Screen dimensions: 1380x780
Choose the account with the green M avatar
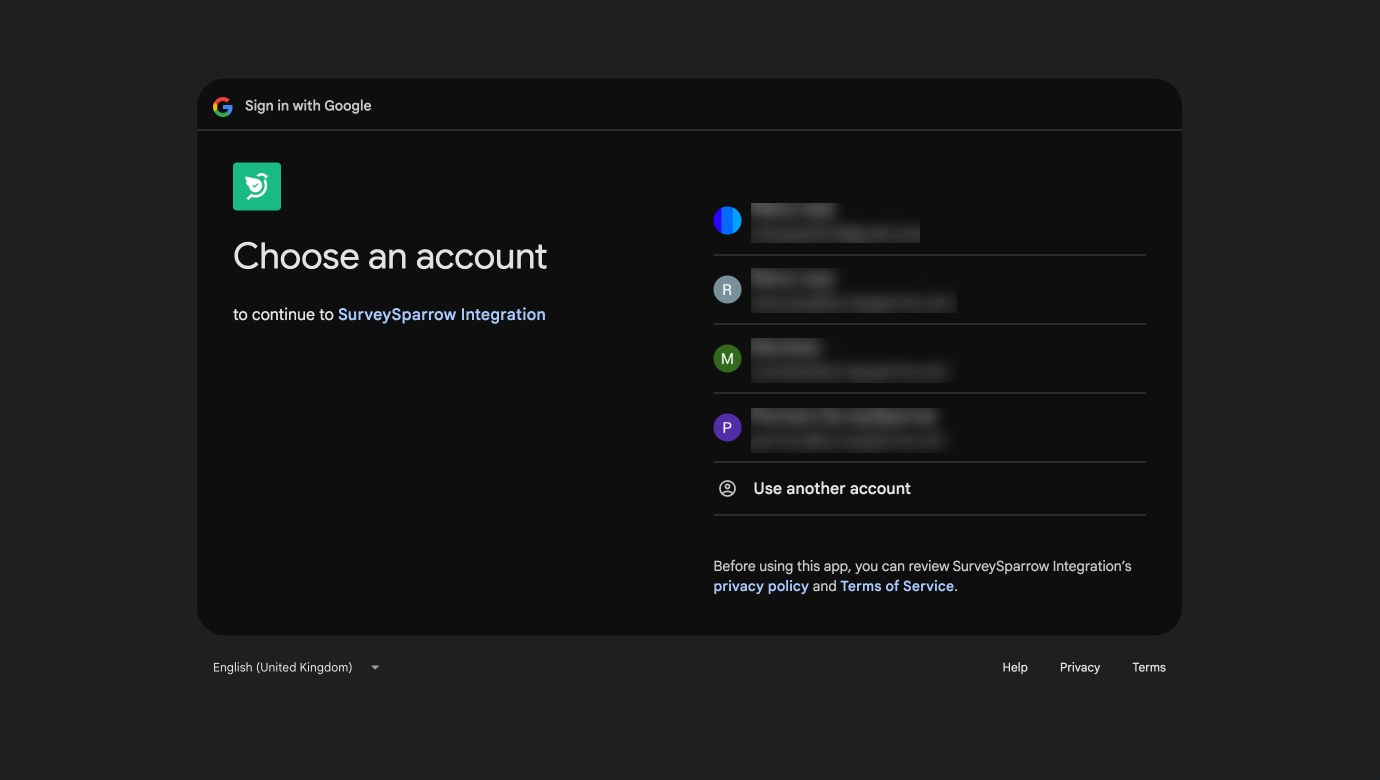[929, 359]
